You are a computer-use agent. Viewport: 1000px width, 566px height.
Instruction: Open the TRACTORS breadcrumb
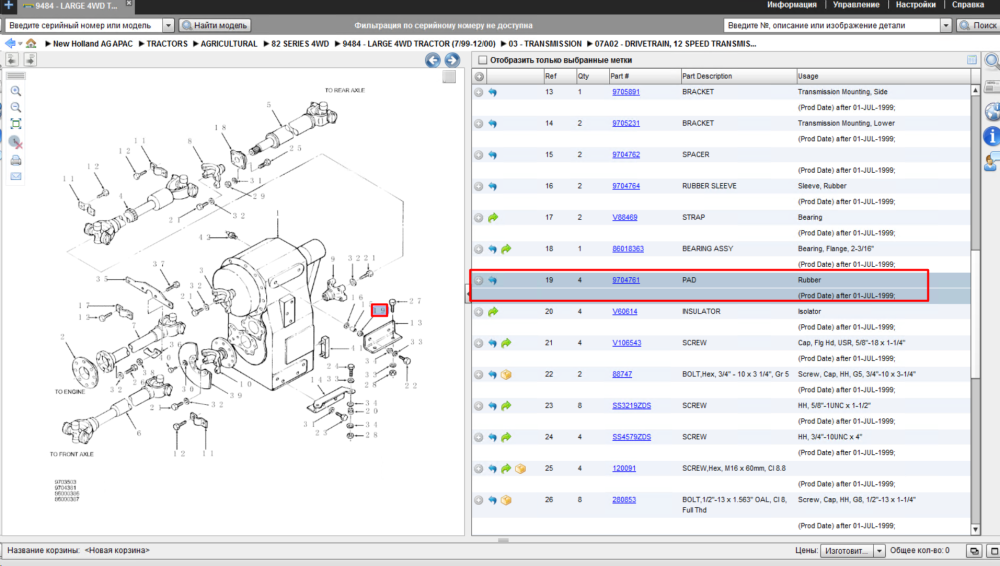[x=167, y=44]
